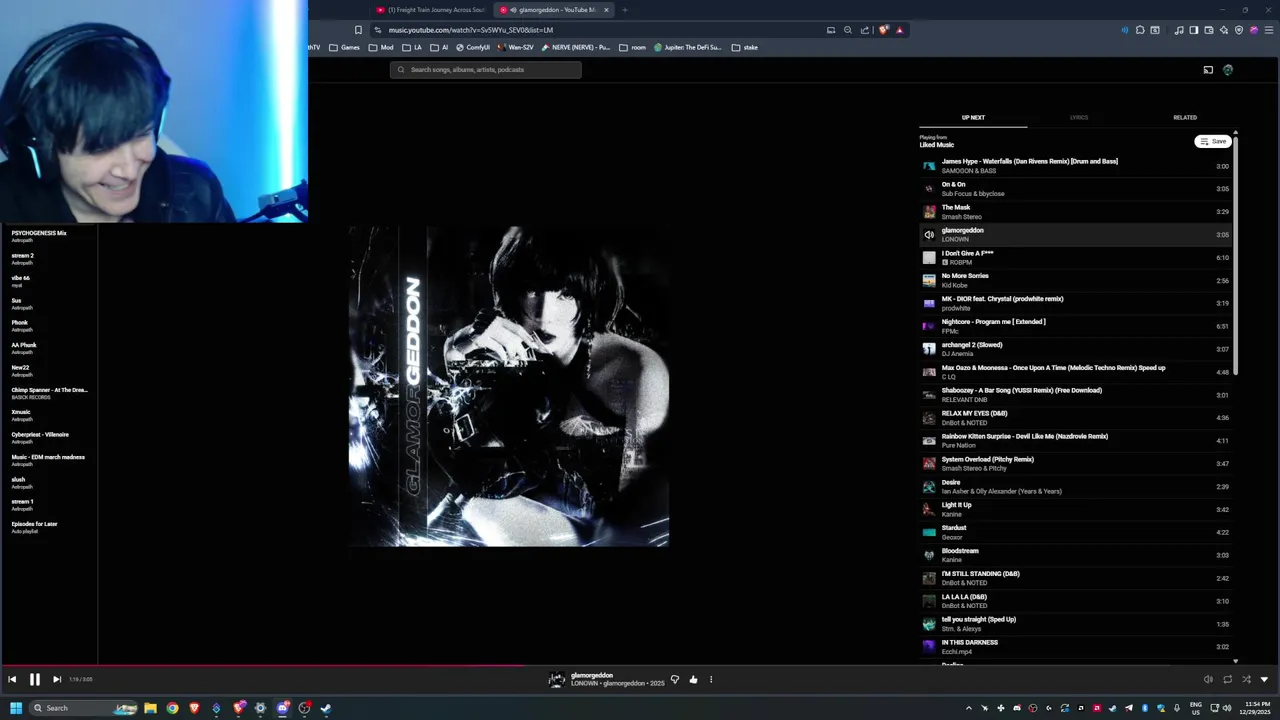Click the MK - DIOR queue thumbnail
1280x720 pixels.
coord(929,303)
